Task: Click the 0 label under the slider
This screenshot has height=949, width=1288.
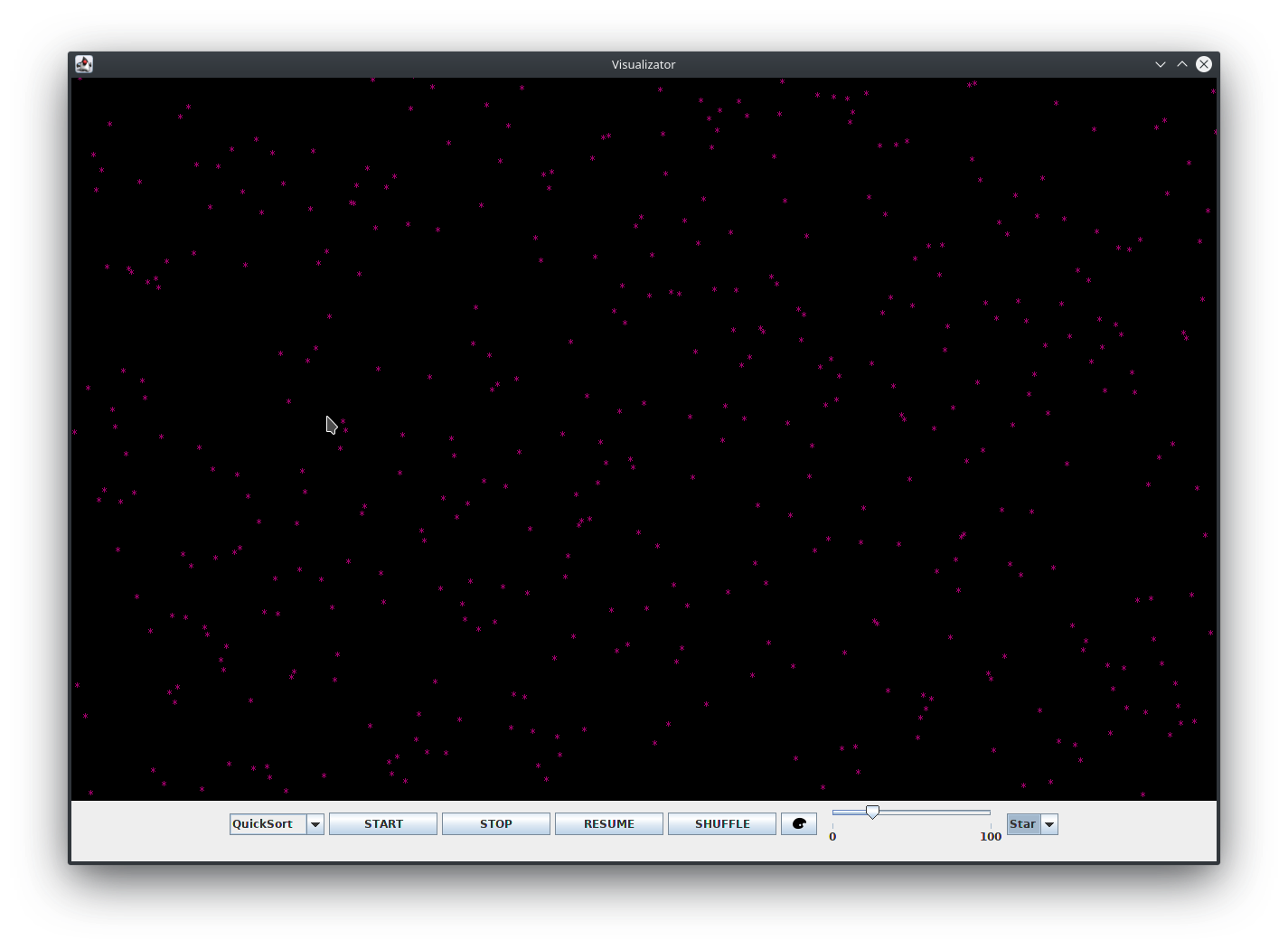Action: coord(832,836)
